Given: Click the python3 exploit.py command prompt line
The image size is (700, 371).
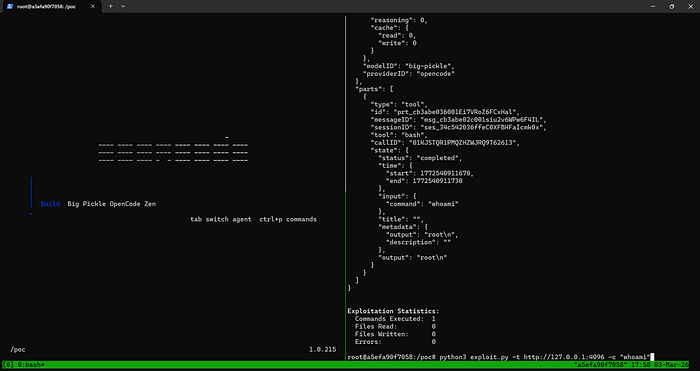Looking at the screenshot, I should (500, 357).
